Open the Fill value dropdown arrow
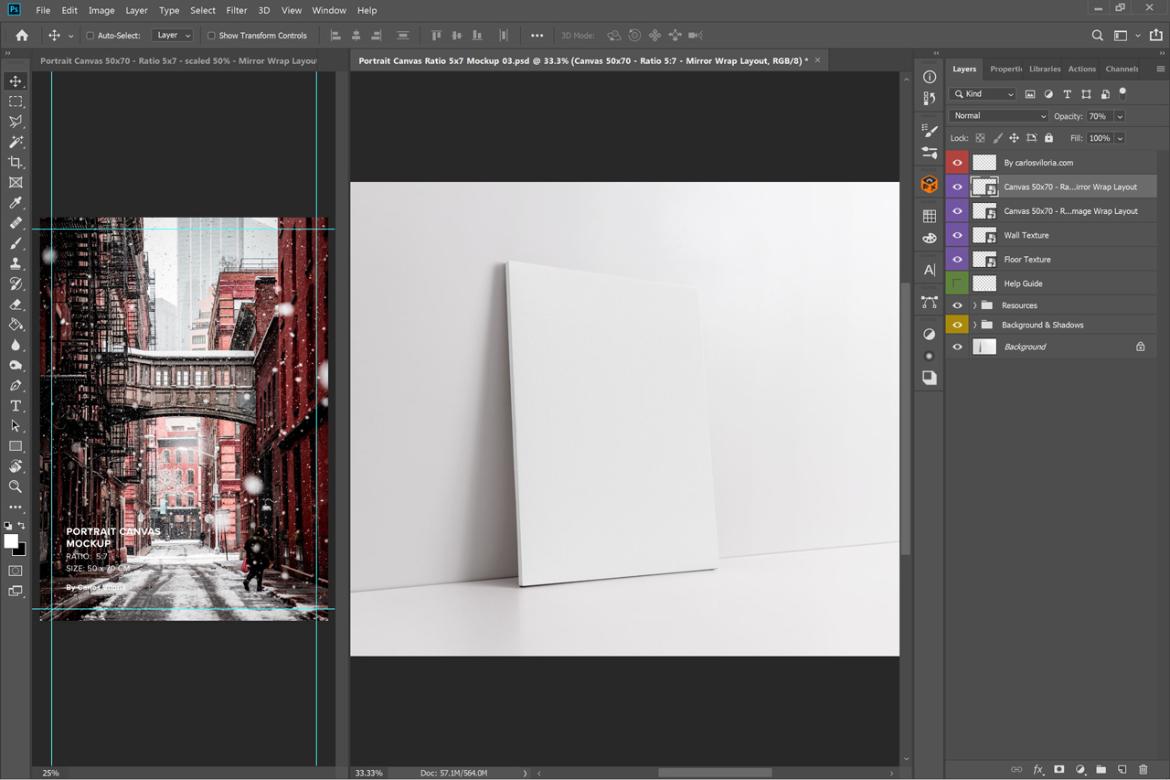Image resolution: width=1170 pixels, height=780 pixels. point(1120,138)
